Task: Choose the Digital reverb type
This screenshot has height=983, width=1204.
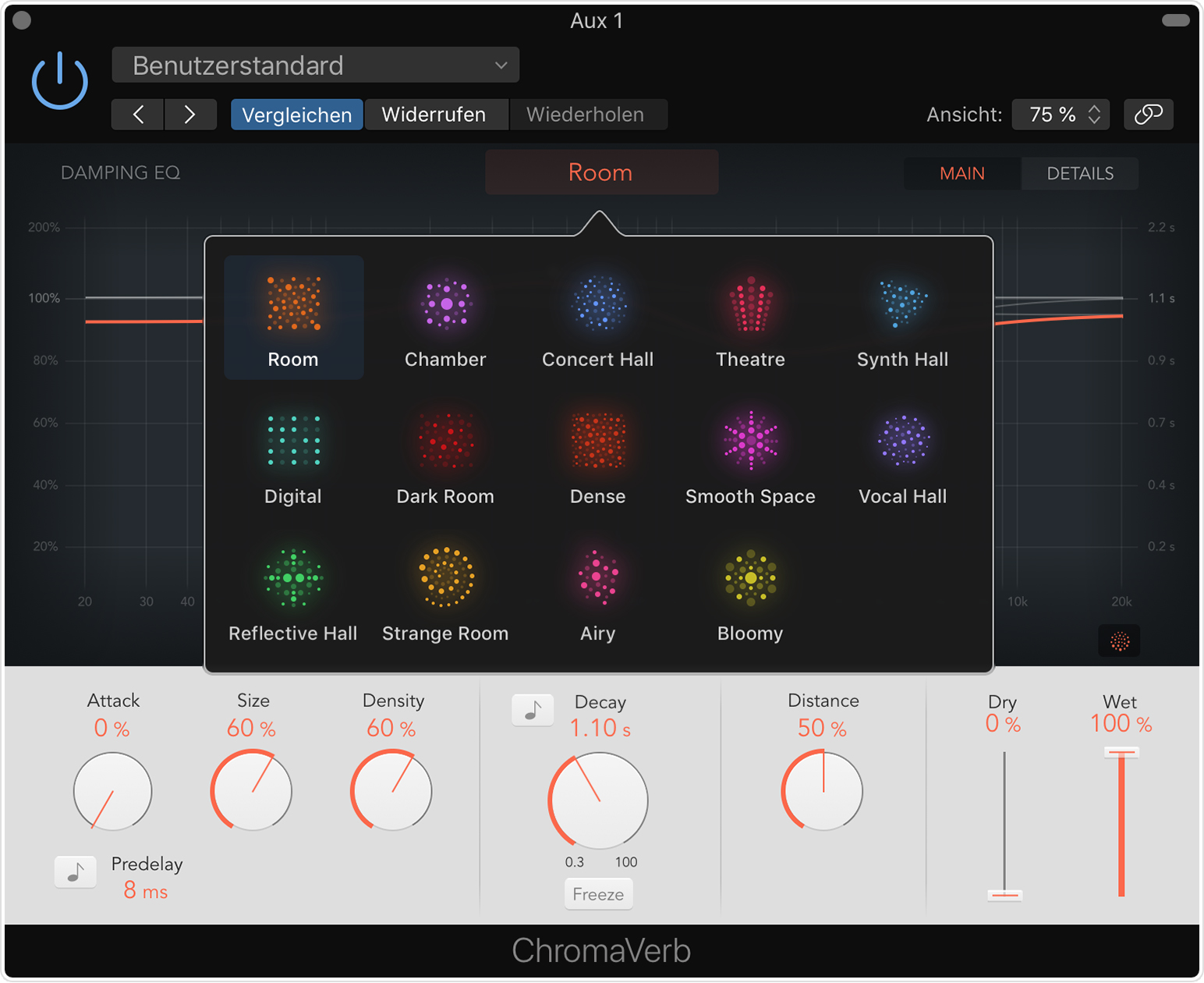Action: (293, 442)
